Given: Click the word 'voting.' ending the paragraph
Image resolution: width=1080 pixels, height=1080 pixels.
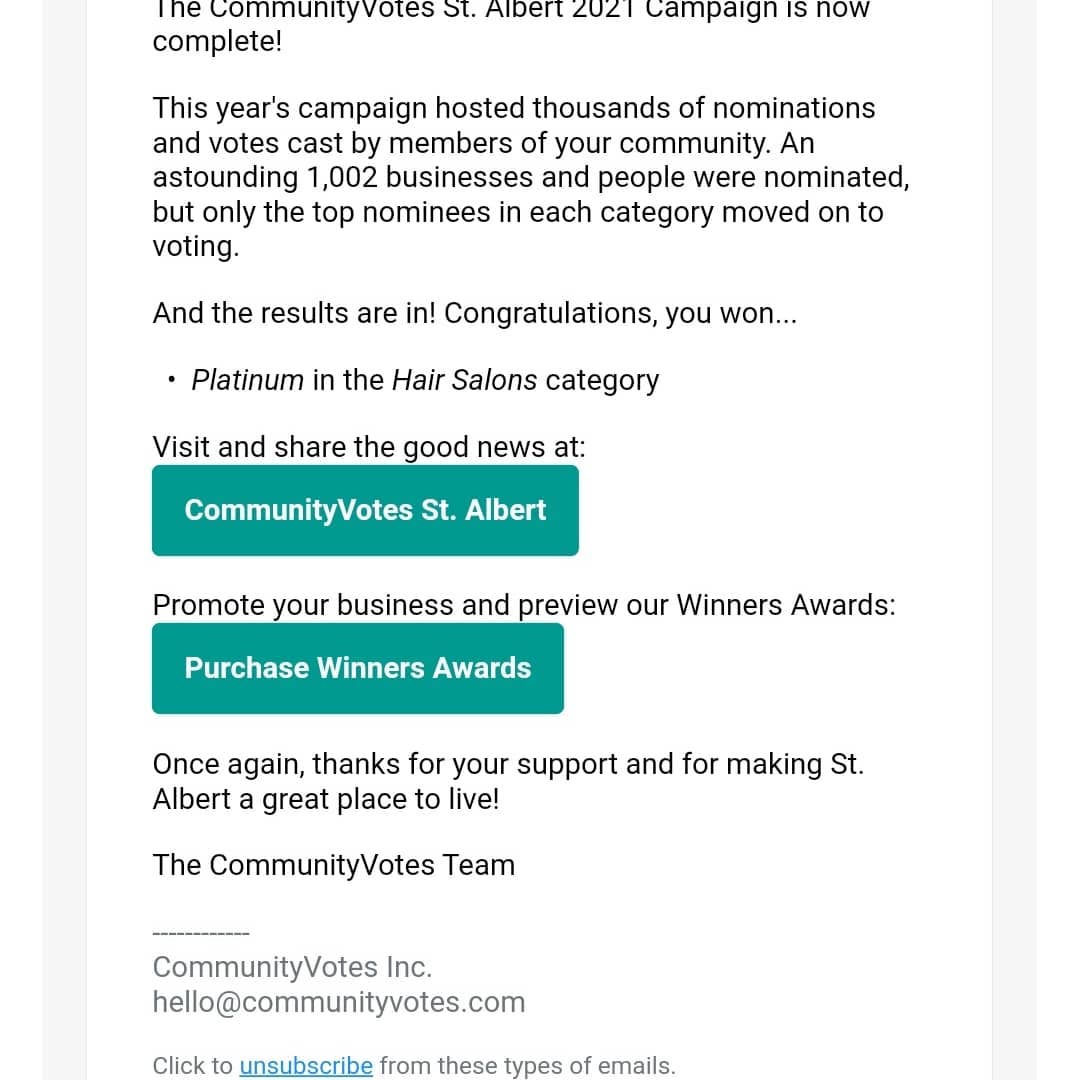Looking at the screenshot, I should click(x=196, y=246).
